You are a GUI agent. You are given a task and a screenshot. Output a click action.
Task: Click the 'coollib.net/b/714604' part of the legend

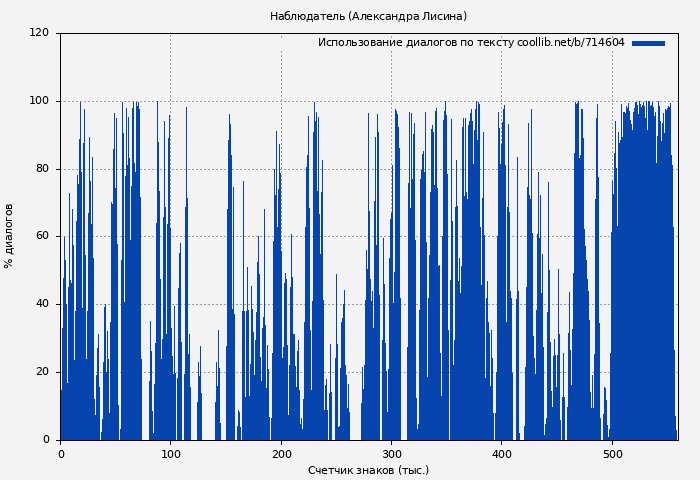tap(571, 43)
